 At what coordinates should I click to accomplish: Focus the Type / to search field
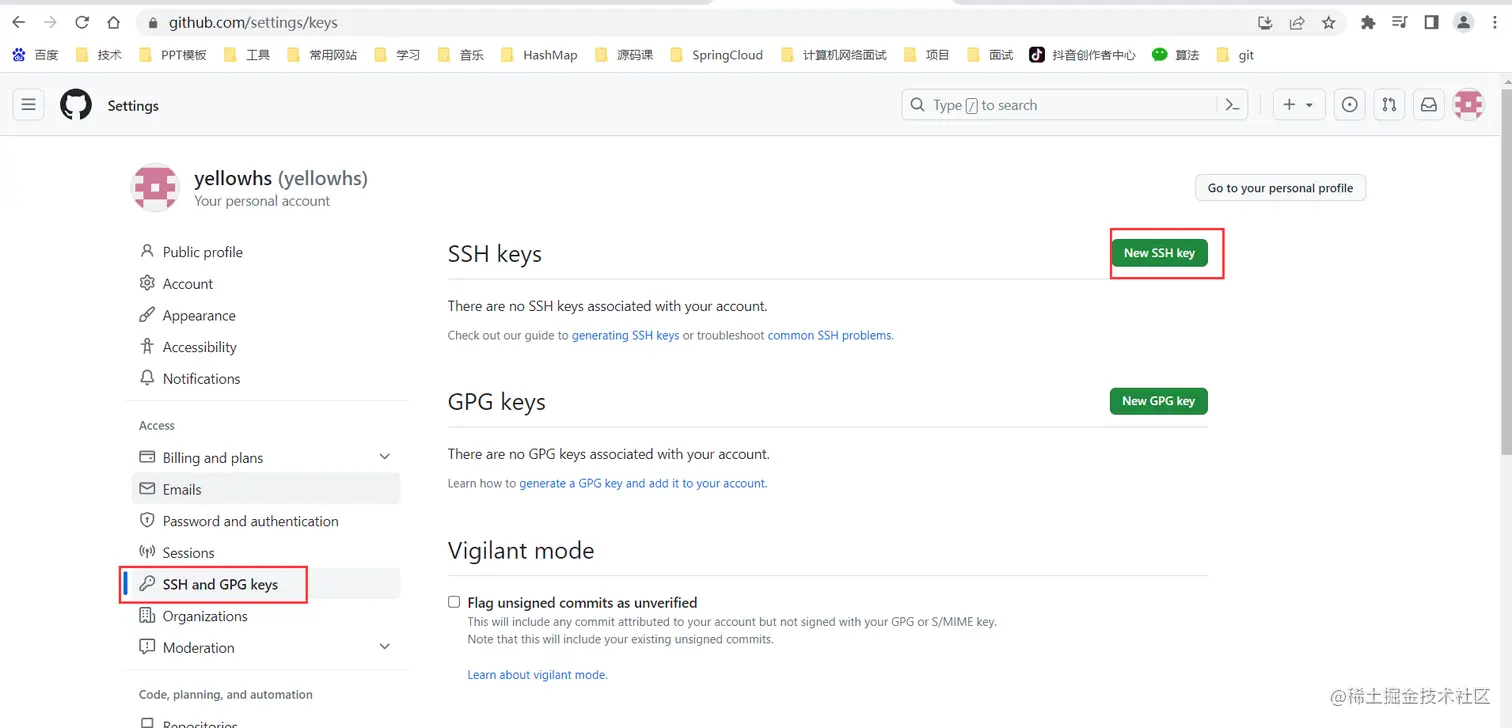click(x=1074, y=105)
